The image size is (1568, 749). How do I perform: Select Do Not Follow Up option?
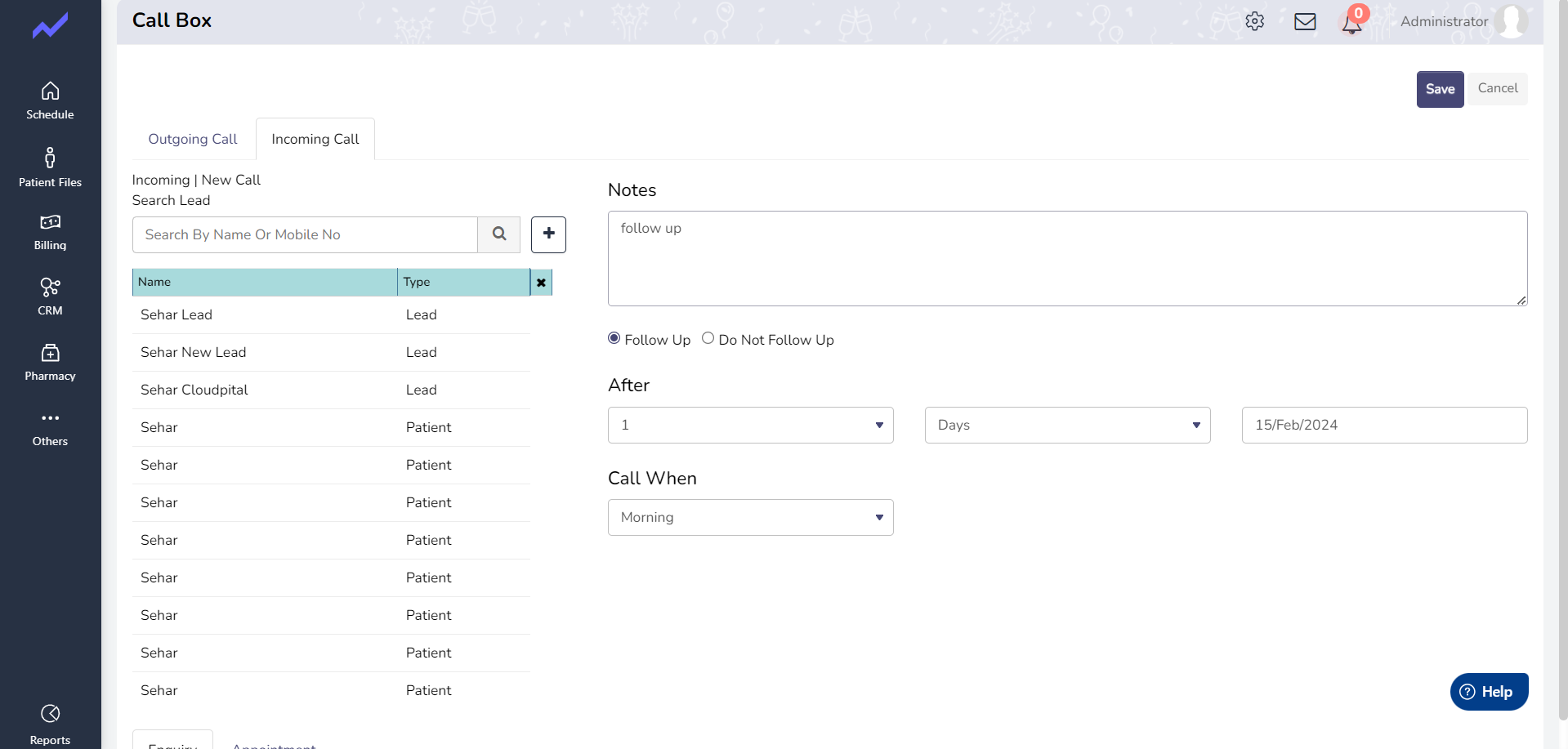pyautogui.click(x=708, y=338)
